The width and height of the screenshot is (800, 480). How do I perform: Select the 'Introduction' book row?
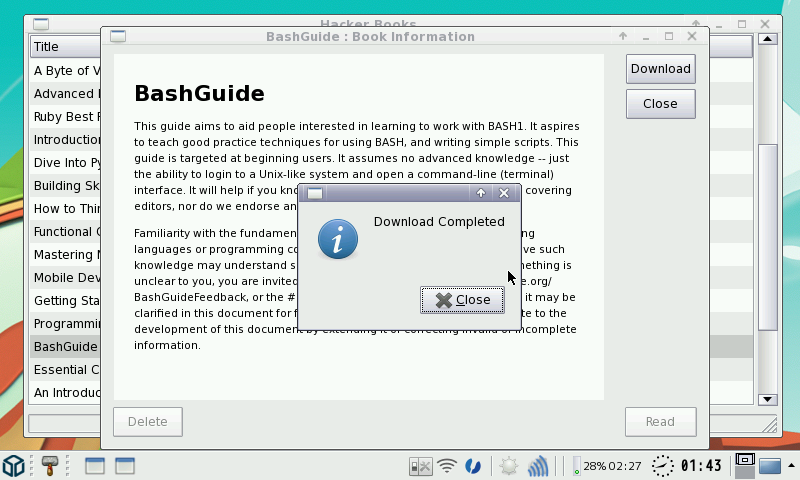65,140
